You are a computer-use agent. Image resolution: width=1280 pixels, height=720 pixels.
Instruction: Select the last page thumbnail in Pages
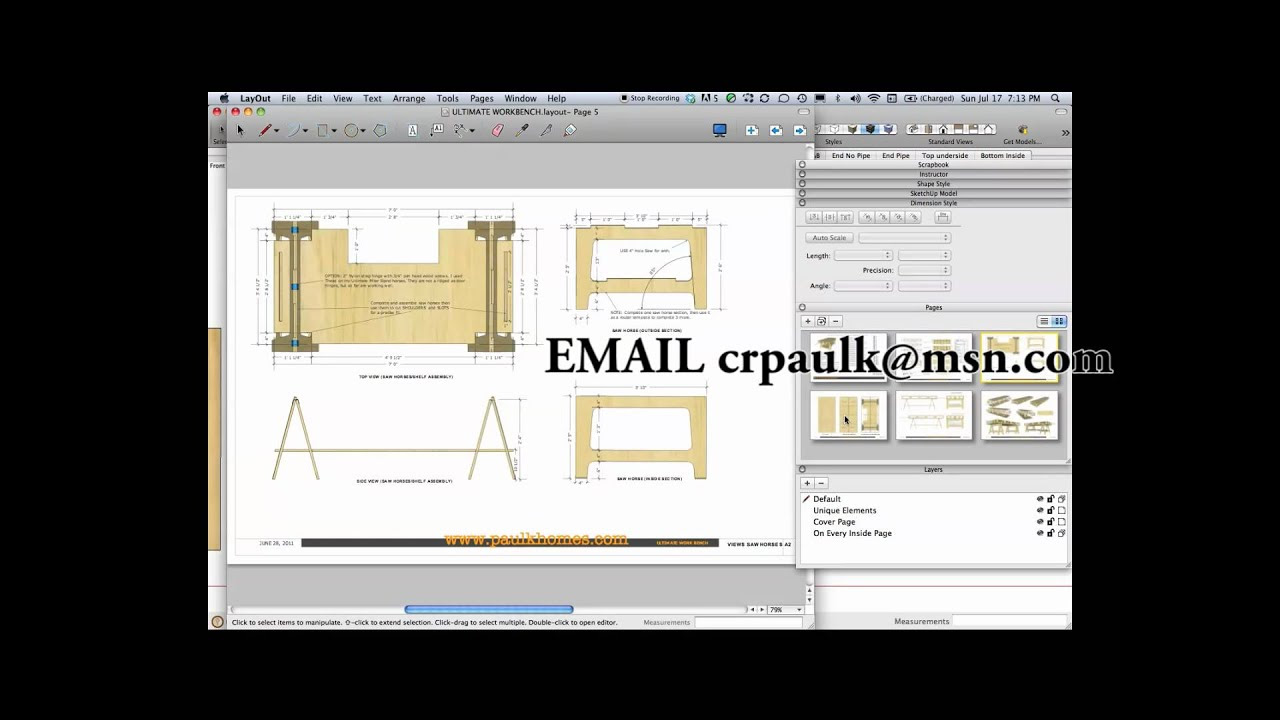[x=1019, y=415]
